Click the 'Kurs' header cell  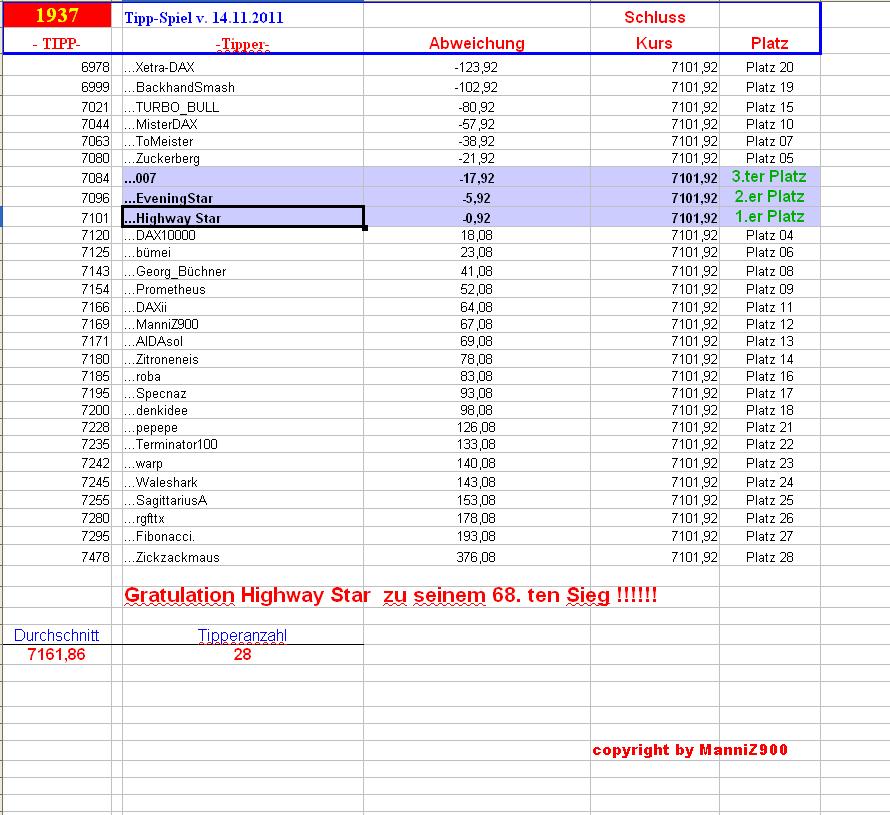(655, 43)
